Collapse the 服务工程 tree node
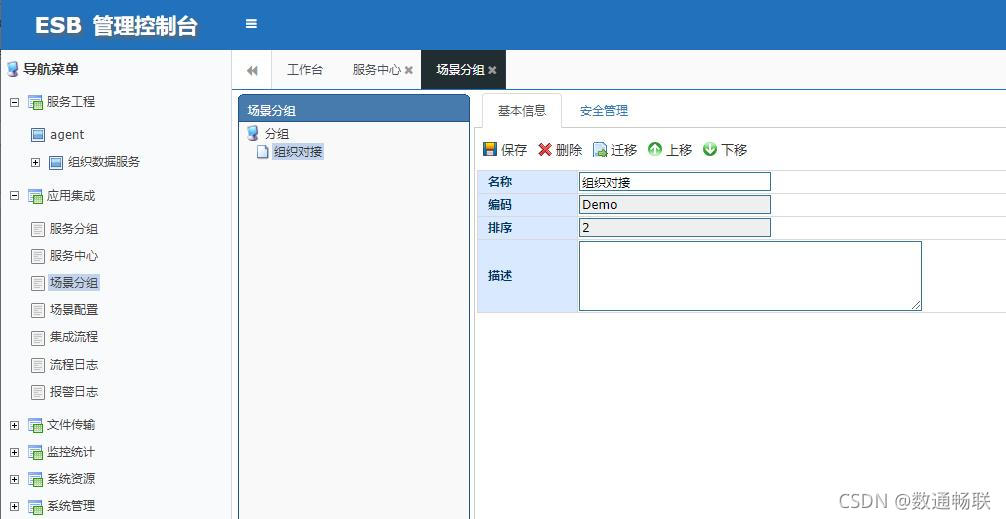1006x519 pixels. [15, 102]
